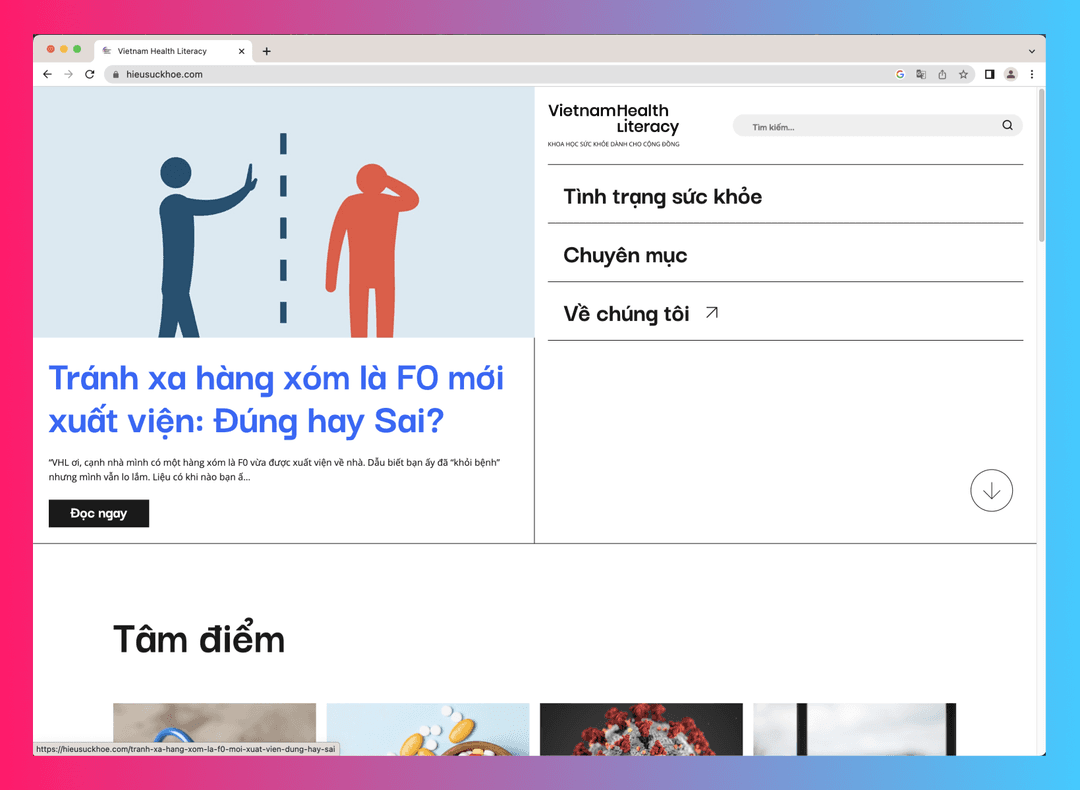Click the Chrome profile avatar icon

pyautogui.click(x=1010, y=74)
